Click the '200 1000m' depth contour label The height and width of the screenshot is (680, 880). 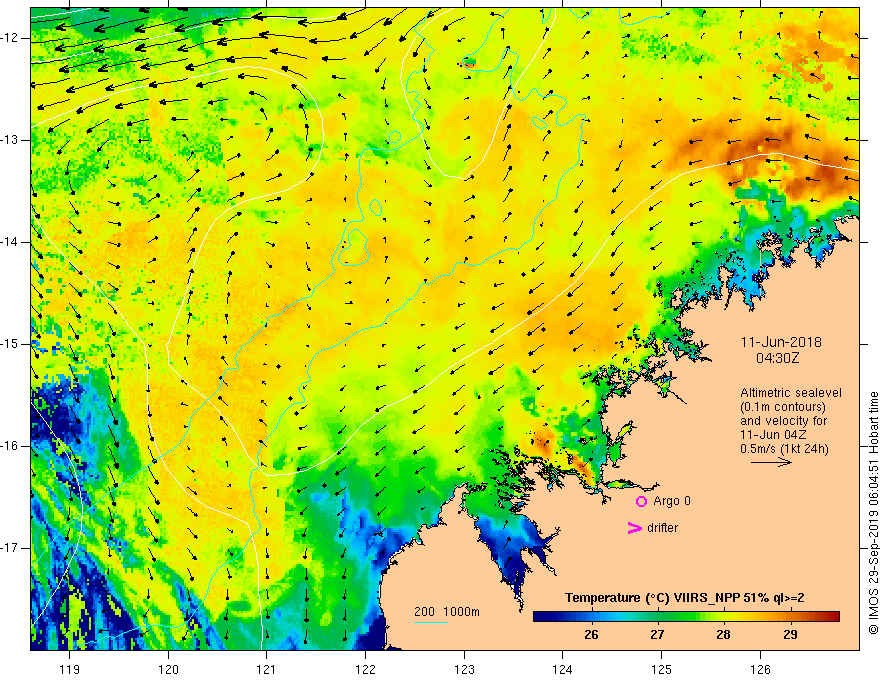[447, 612]
